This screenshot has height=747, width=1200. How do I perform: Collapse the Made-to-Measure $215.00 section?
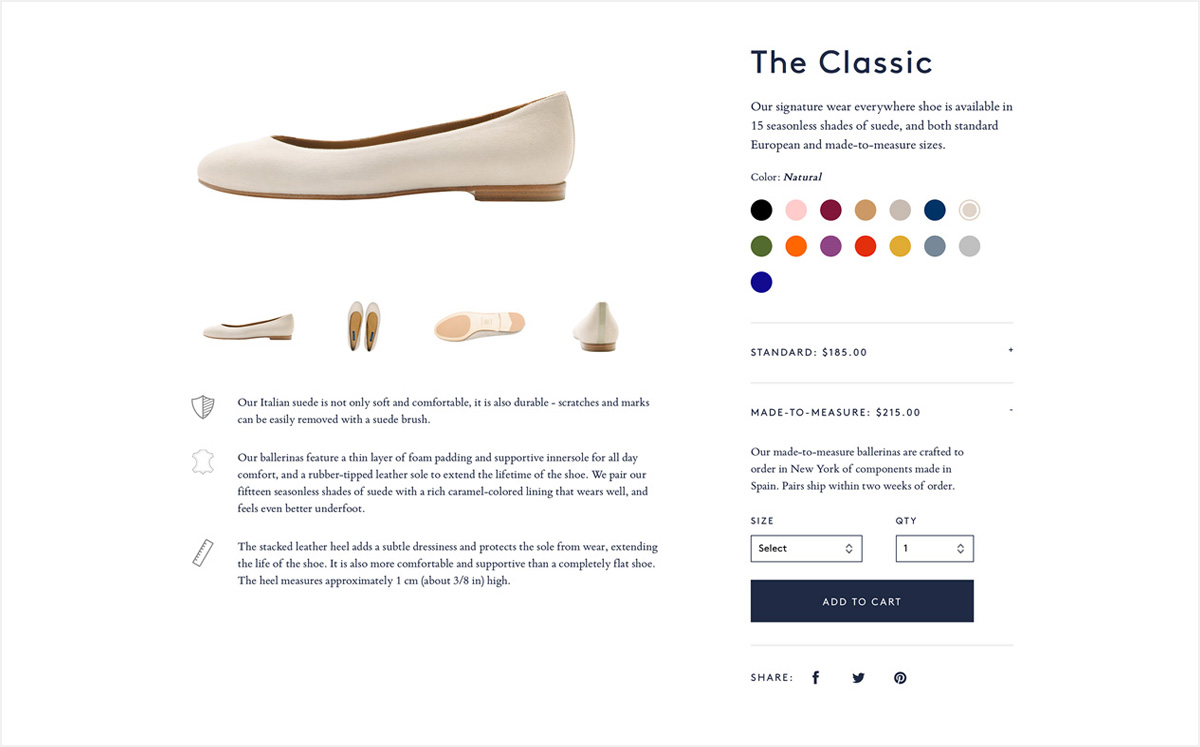[1011, 411]
